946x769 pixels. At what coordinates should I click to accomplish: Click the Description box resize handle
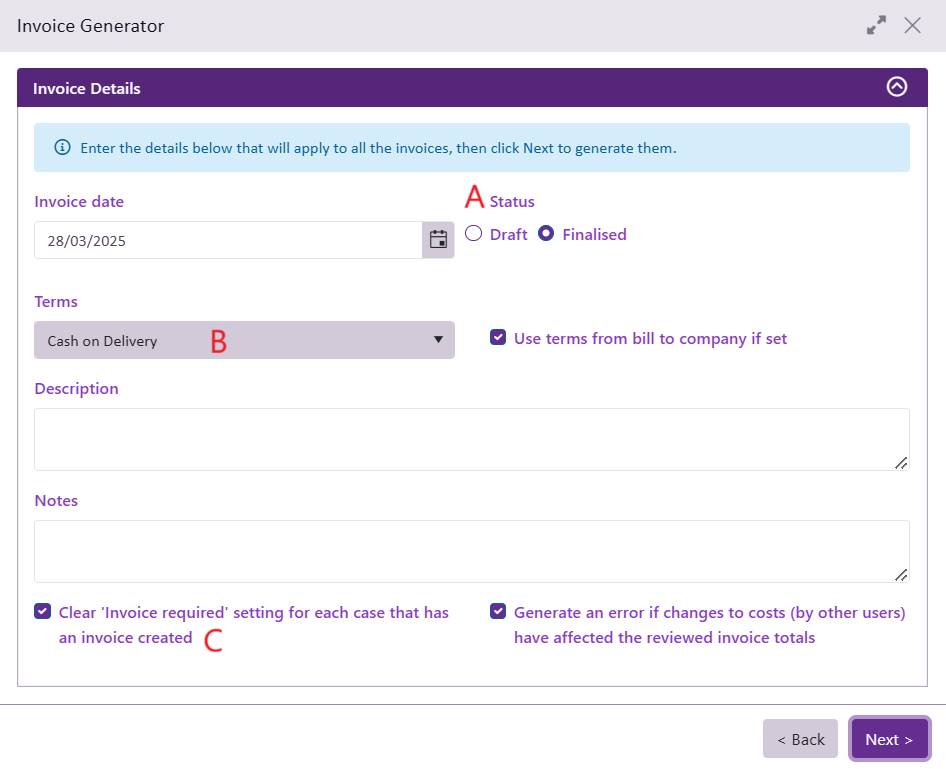tap(901, 463)
